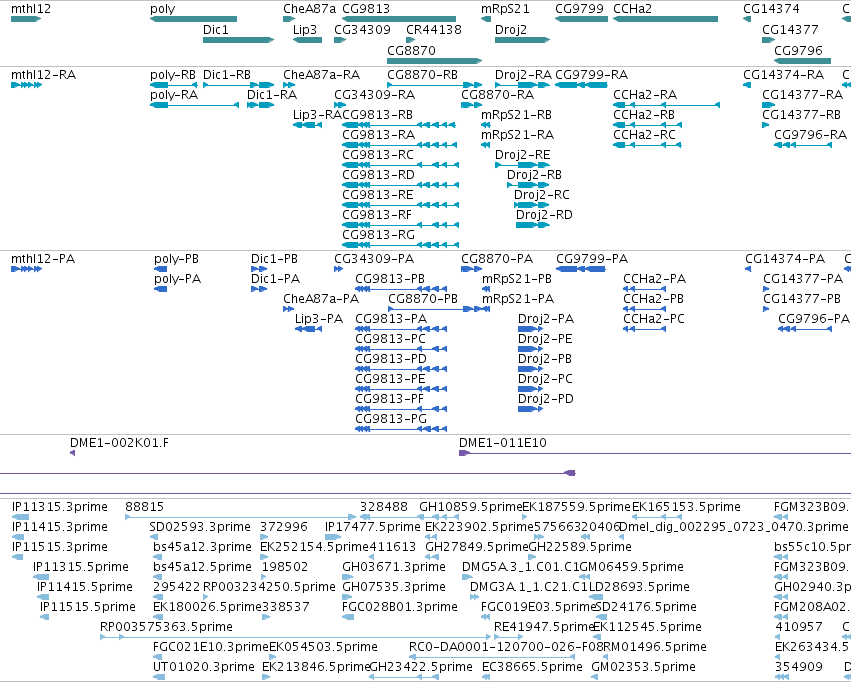Click the IP17477.5prime EST label
851x682 pixels.
(372, 527)
